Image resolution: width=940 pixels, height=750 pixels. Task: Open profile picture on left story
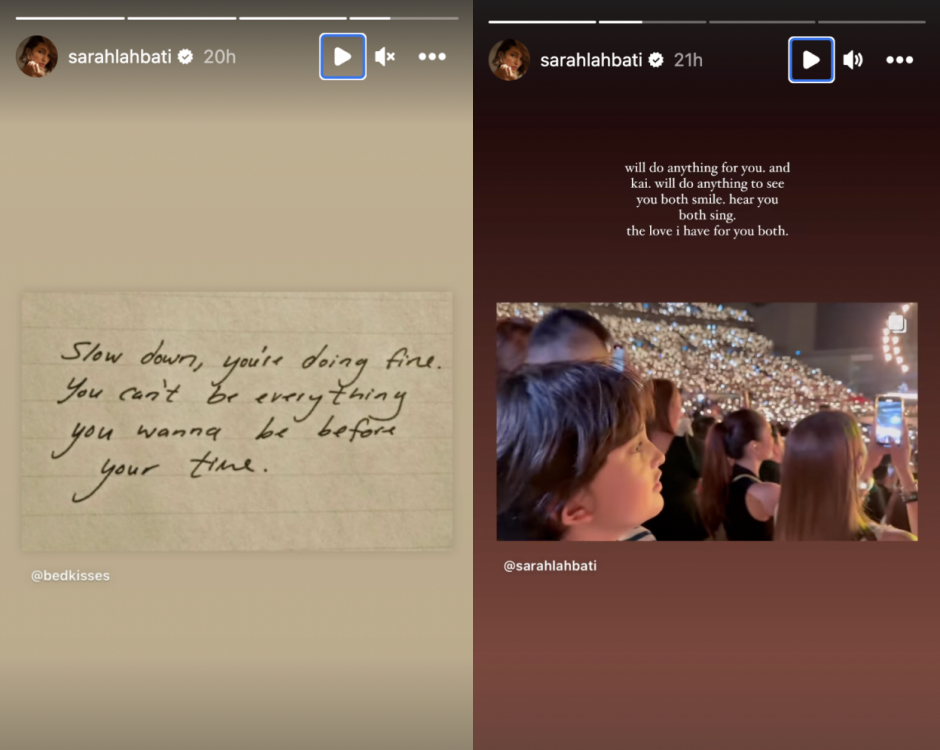pos(37,57)
